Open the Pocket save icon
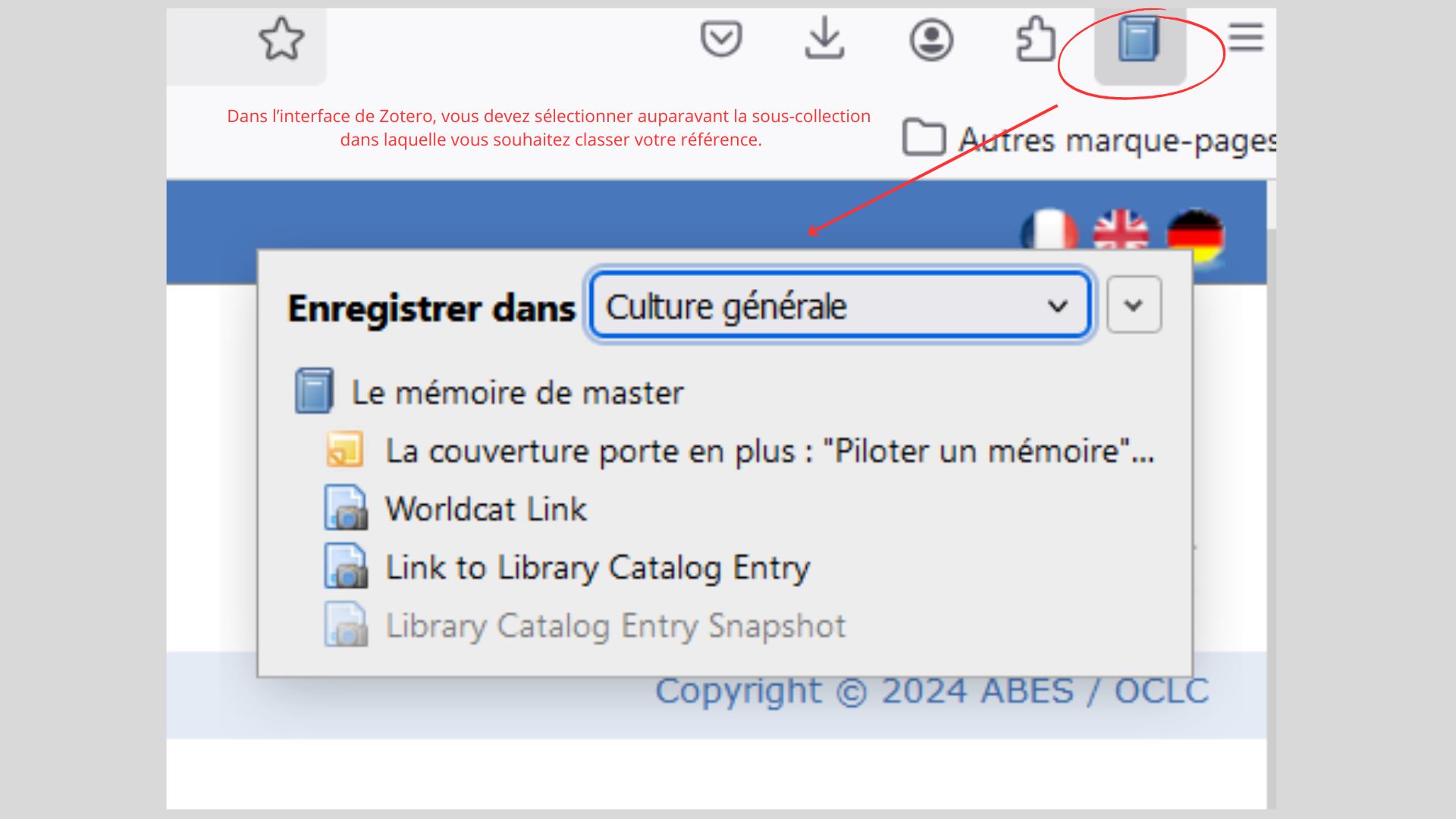The width and height of the screenshot is (1456, 819). click(x=720, y=39)
